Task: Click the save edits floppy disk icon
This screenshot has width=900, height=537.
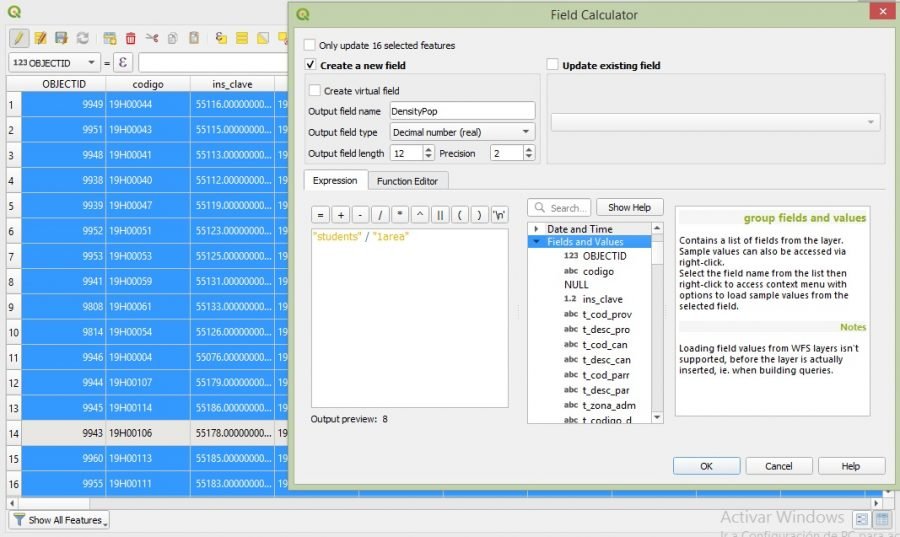Action: pos(61,38)
